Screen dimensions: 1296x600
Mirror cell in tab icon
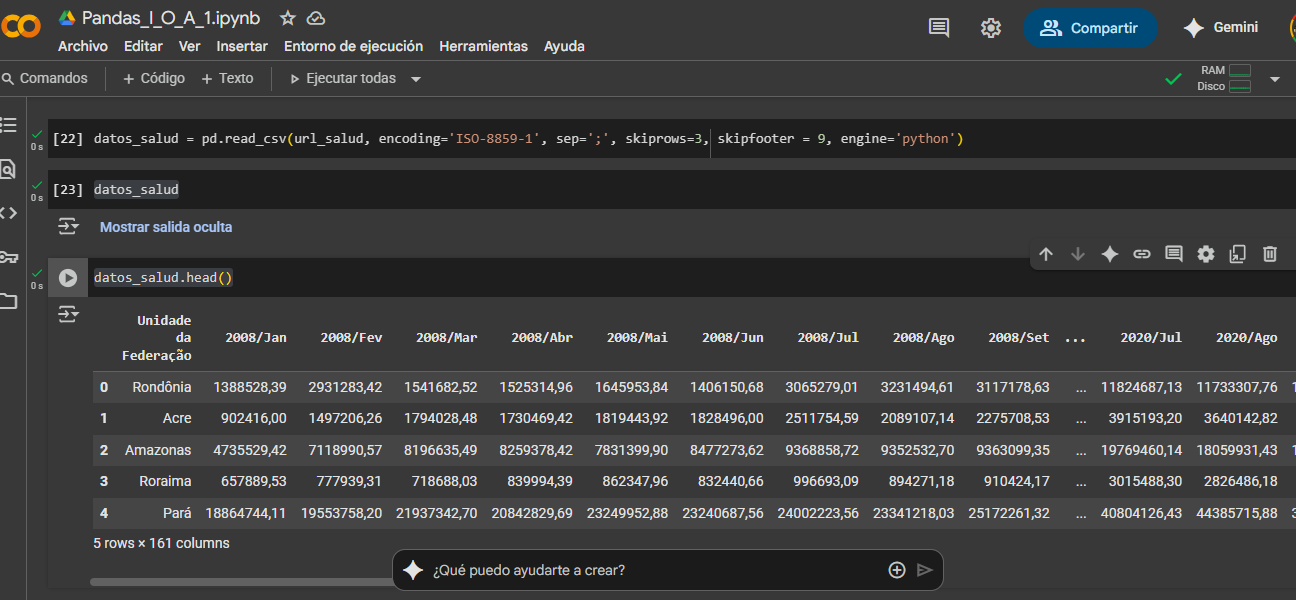(1238, 254)
